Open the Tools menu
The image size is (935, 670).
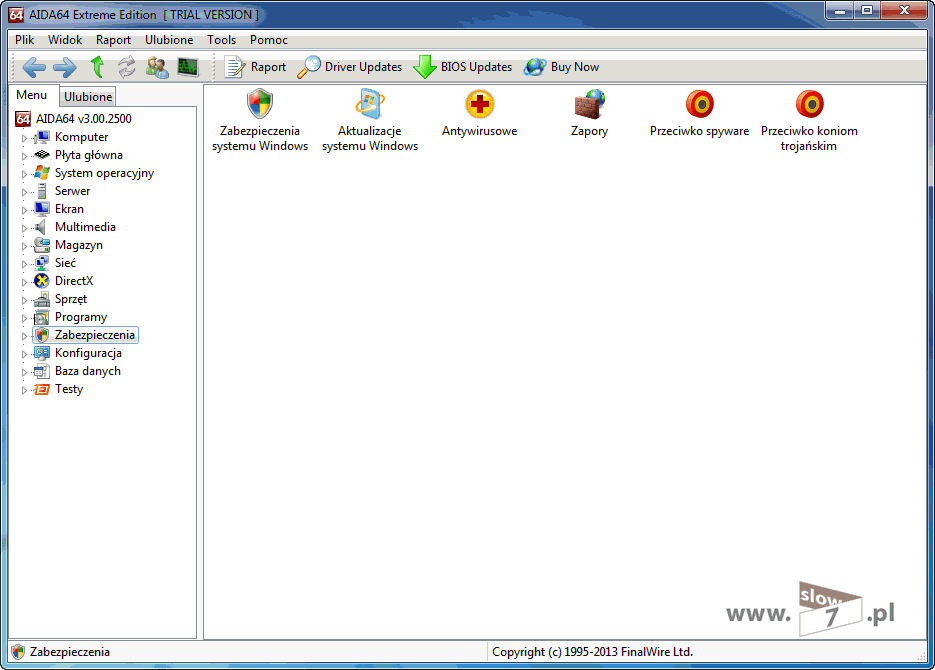221,40
